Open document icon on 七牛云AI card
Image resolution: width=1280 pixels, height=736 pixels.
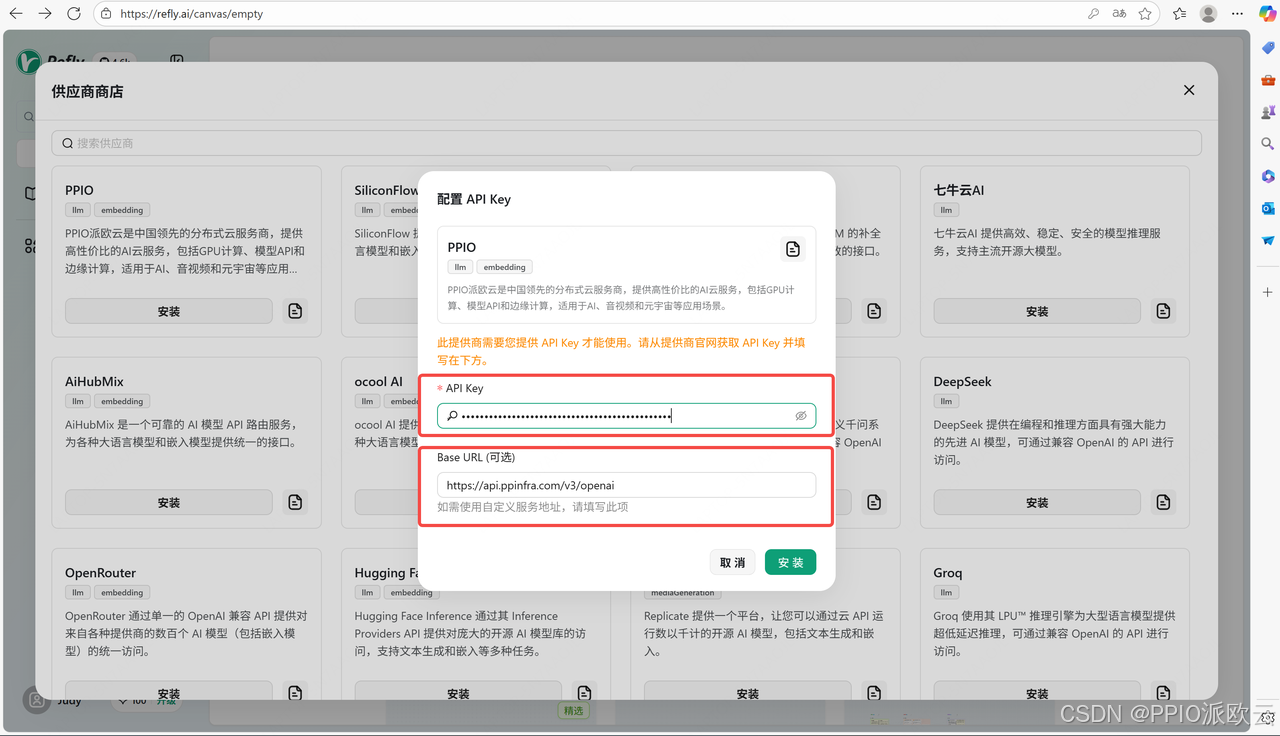coord(1163,311)
